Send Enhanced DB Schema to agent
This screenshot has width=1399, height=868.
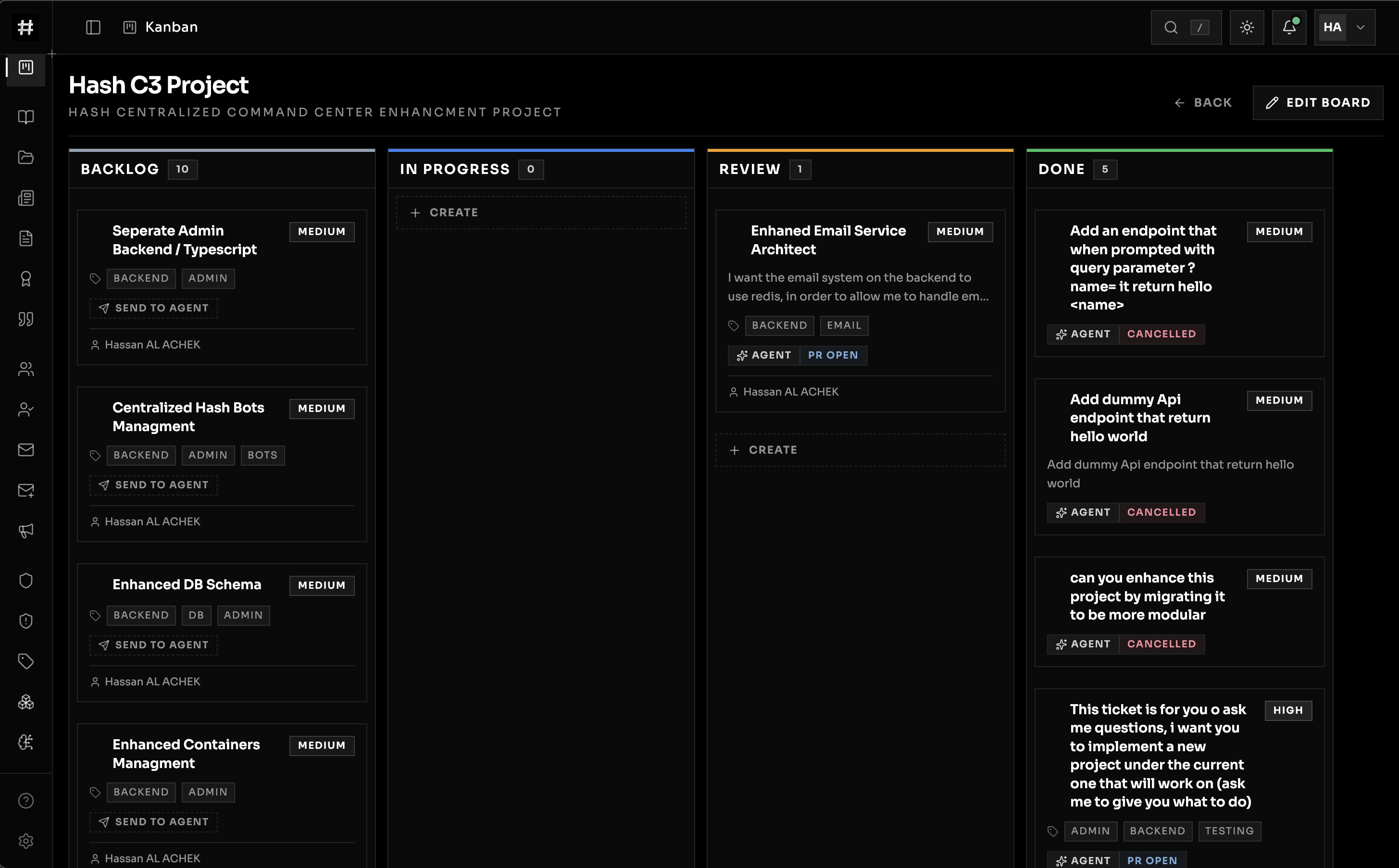(x=153, y=645)
